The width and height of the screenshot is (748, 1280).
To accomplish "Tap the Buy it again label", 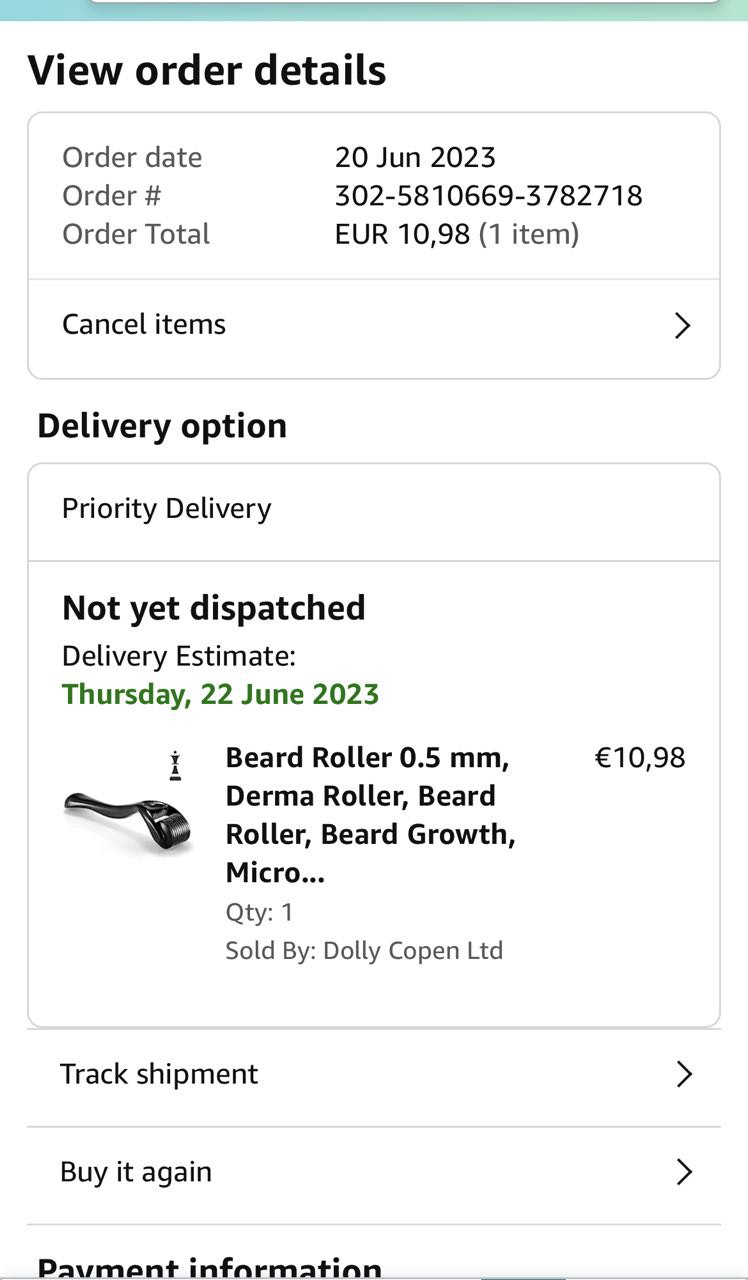I will [136, 1172].
